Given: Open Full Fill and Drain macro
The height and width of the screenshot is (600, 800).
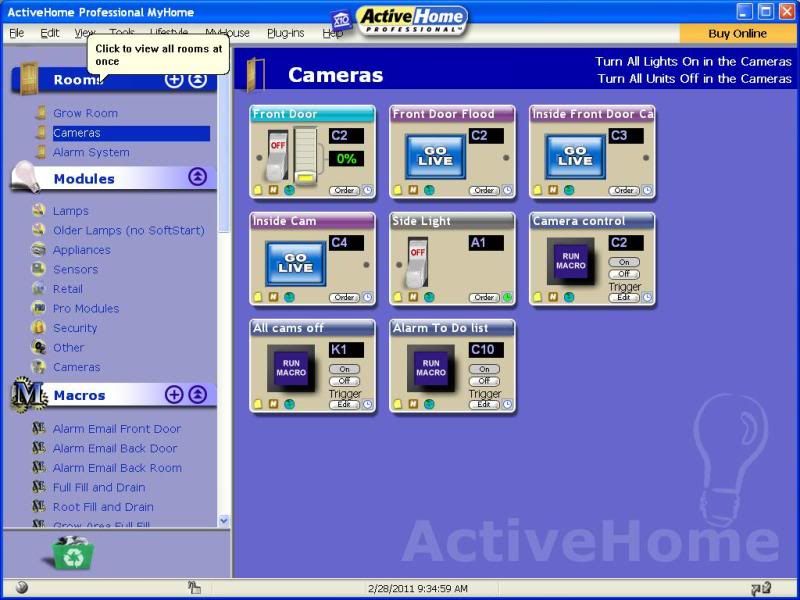Looking at the screenshot, I should pyautogui.click(x=99, y=487).
